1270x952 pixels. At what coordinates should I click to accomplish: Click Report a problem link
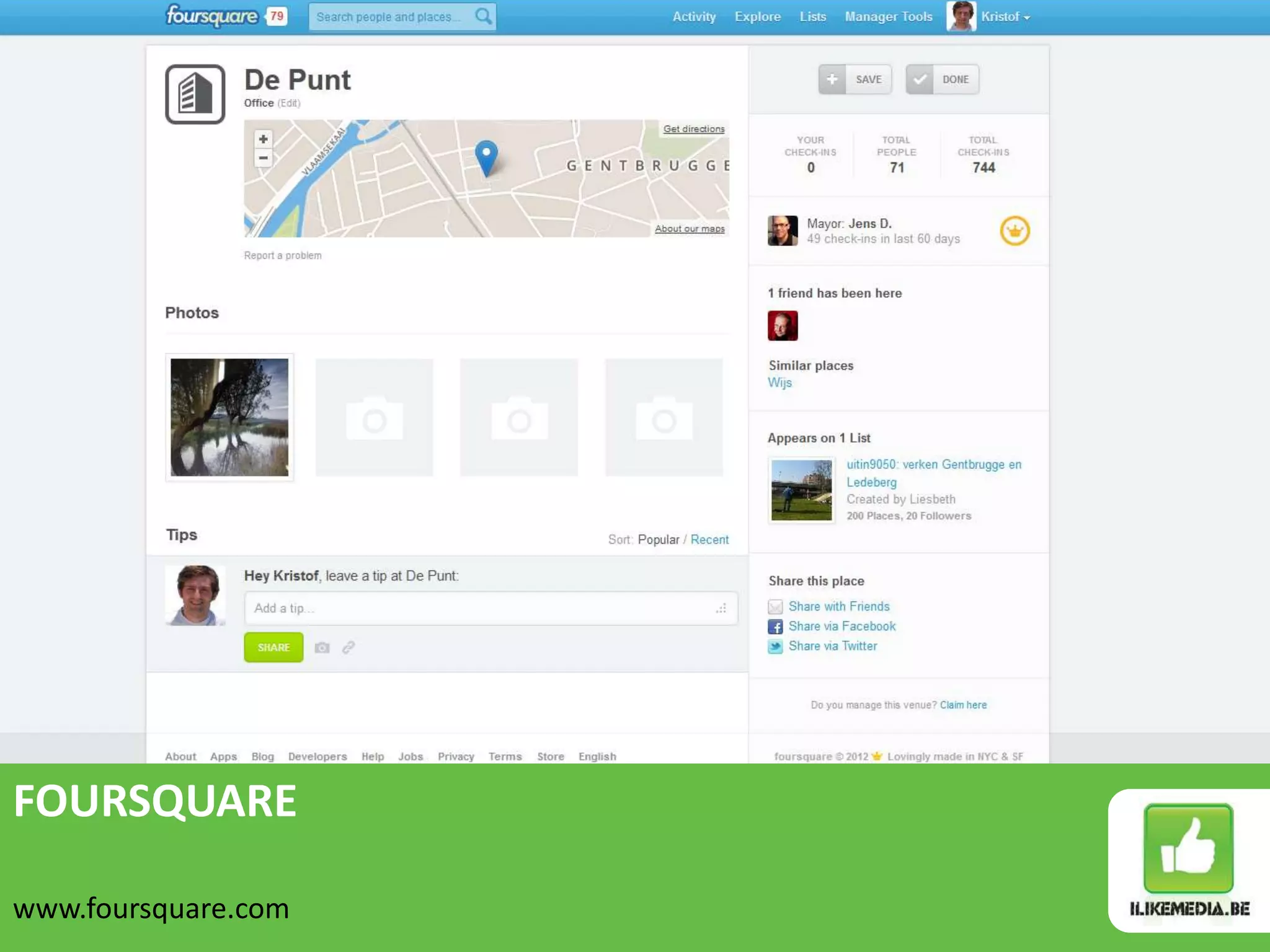coord(283,255)
